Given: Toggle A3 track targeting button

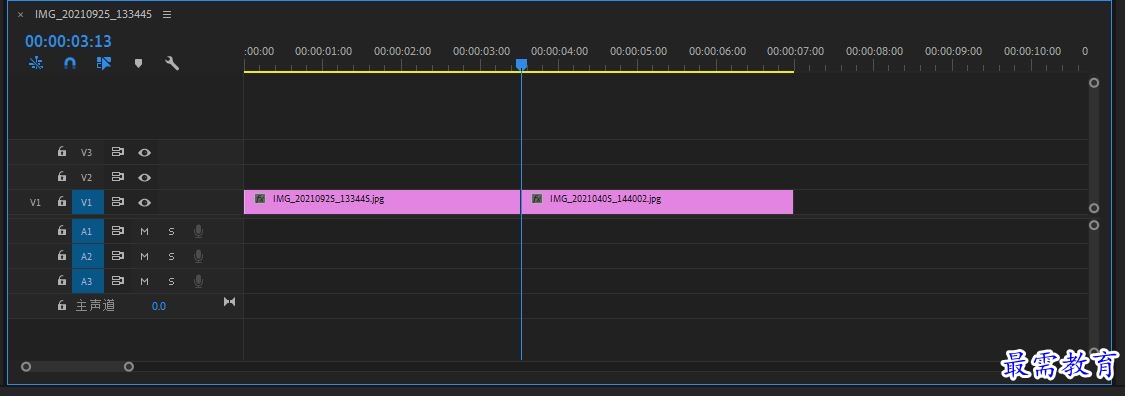Looking at the screenshot, I should tap(87, 280).
